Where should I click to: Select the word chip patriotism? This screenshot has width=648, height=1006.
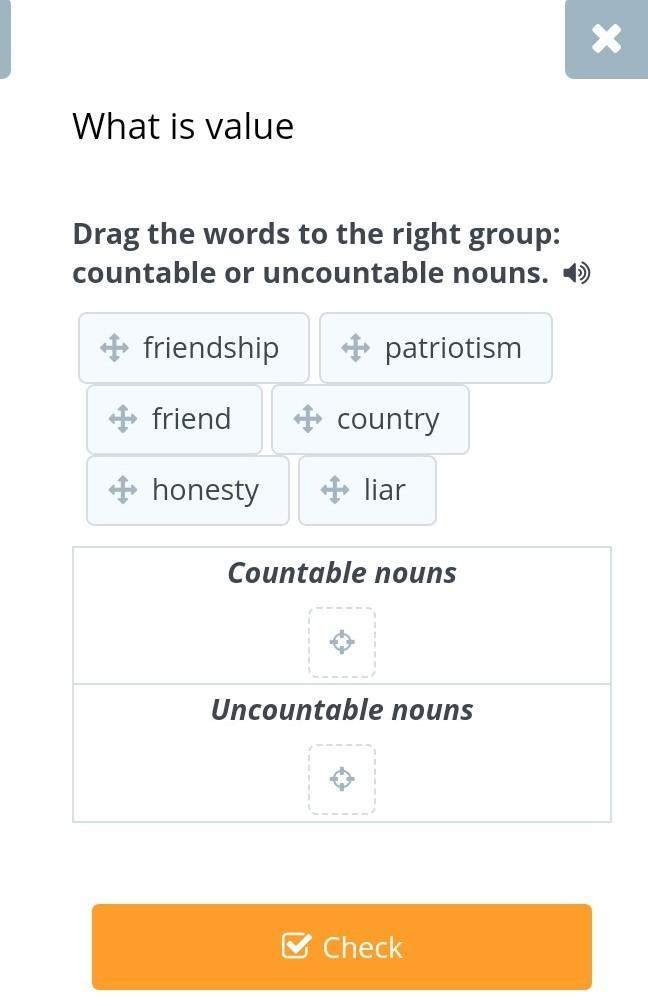[x=453, y=348]
